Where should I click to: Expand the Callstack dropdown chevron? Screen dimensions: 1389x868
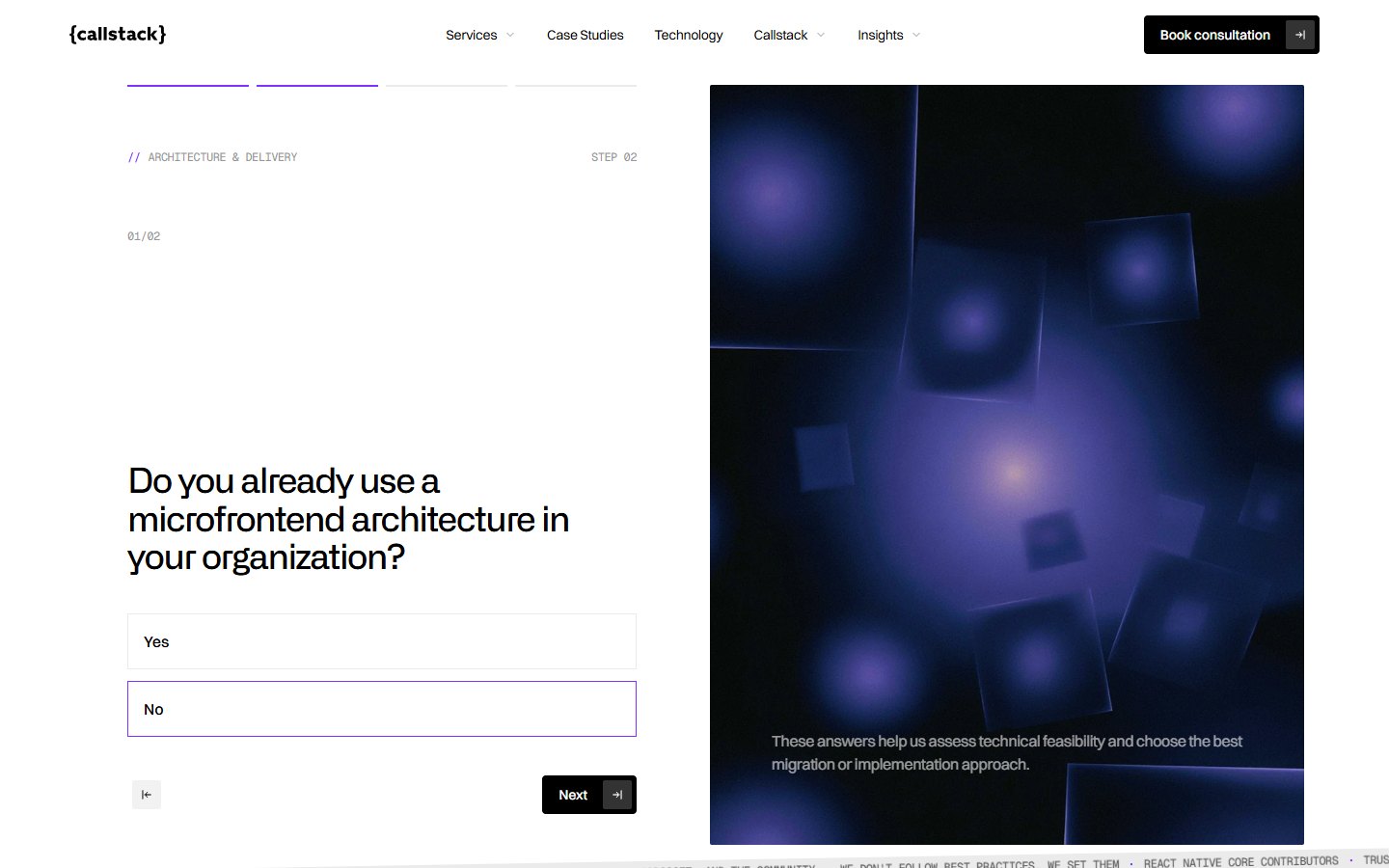(821, 36)
